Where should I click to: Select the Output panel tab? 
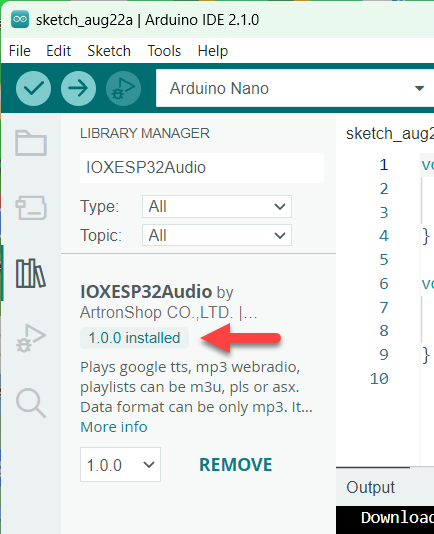pos(371,487)
